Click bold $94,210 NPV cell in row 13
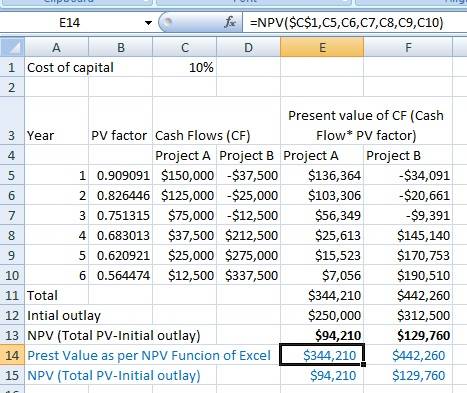The height and width of the screenshot is (393, 467). click(322, 335)
